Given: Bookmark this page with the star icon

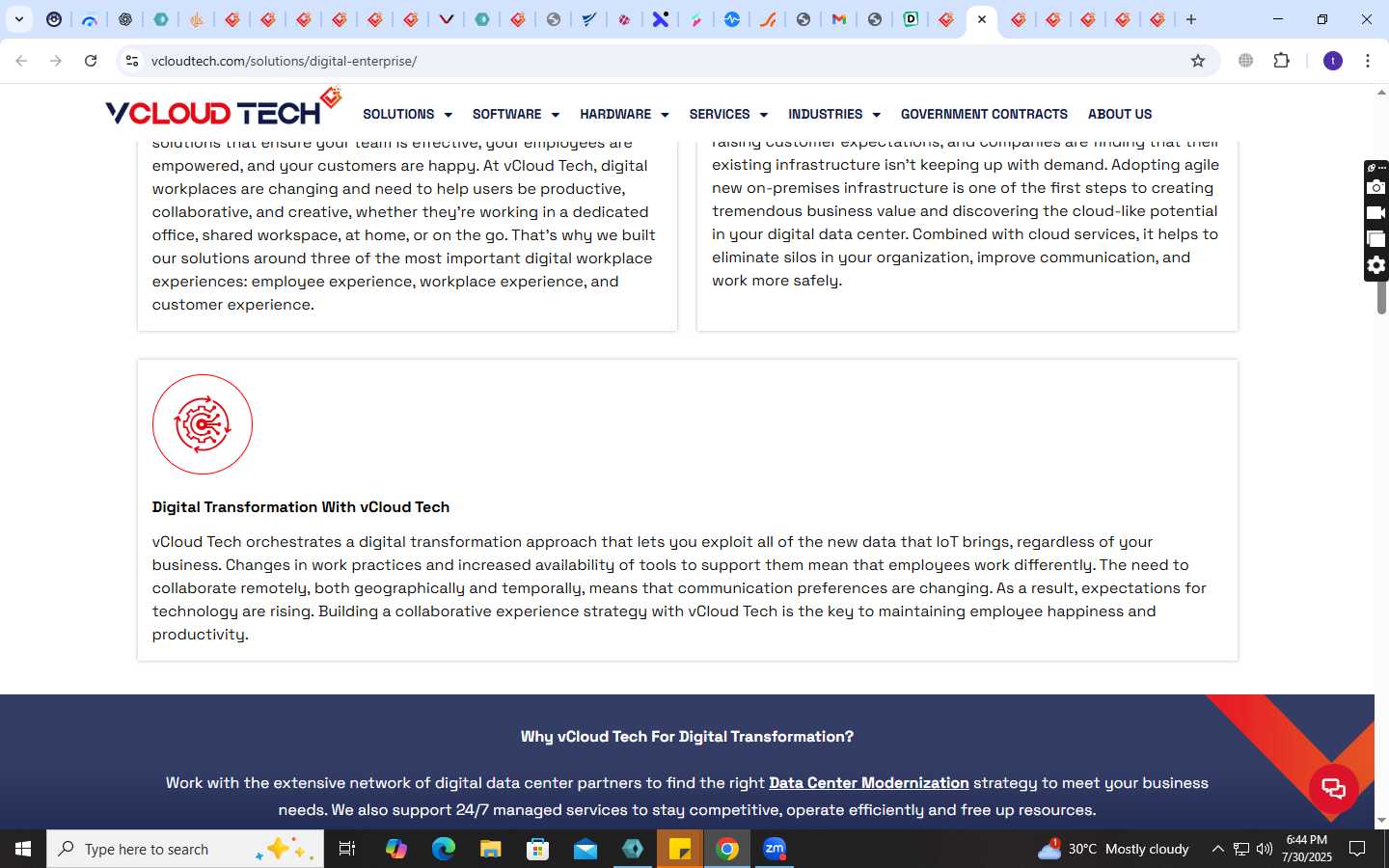Looking at the screenshot, I should click(x=1198, y=61).
